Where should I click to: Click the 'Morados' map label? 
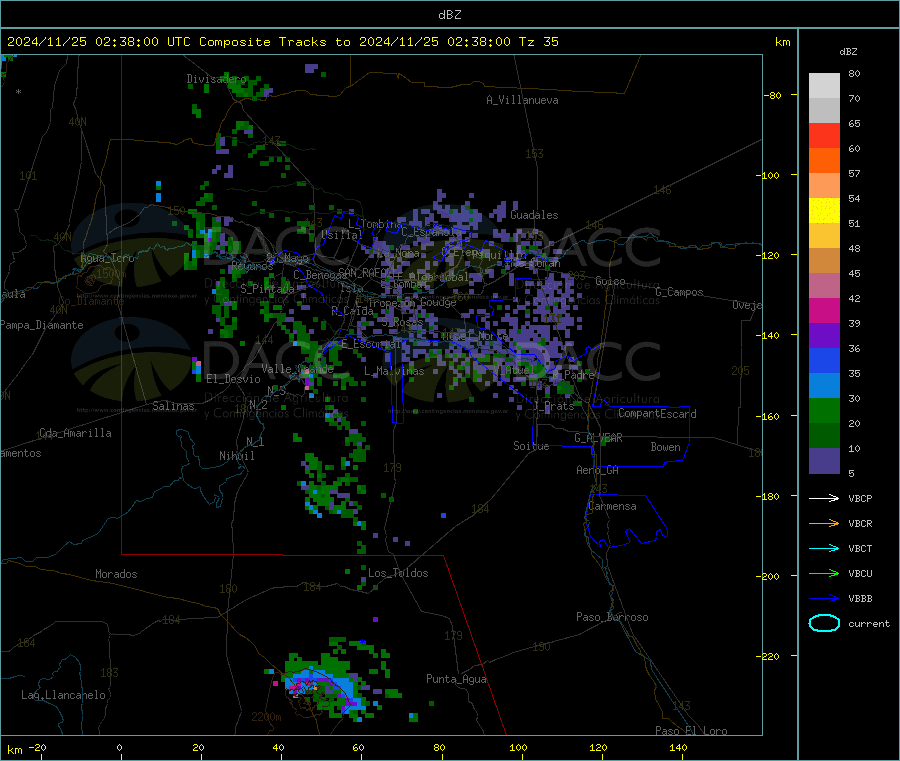pos(116,574)
